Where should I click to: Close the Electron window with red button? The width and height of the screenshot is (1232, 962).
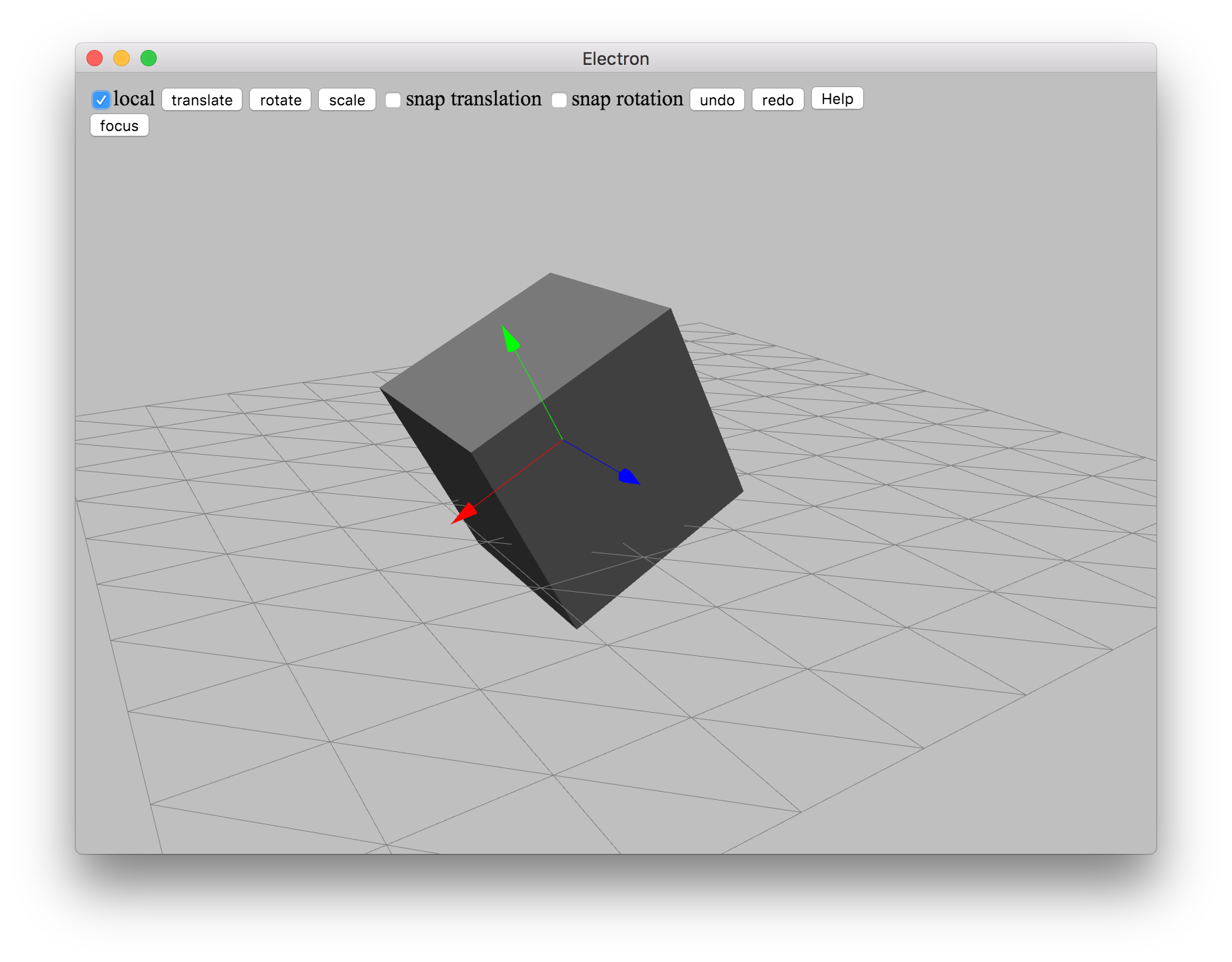(95, 59)
